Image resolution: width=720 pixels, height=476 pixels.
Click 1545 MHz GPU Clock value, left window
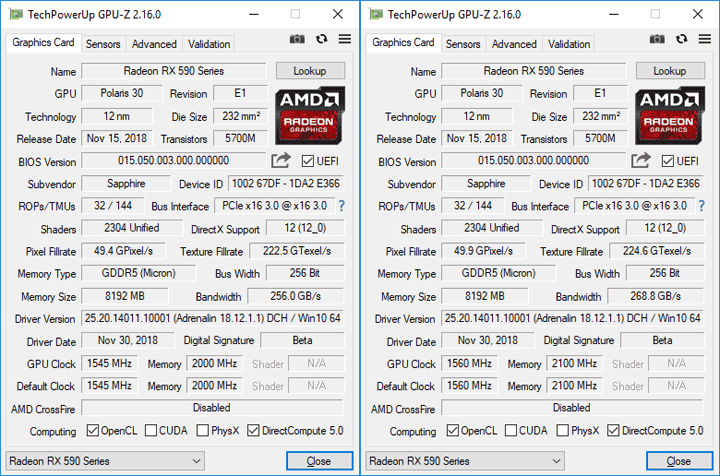[x=109, y=364]
